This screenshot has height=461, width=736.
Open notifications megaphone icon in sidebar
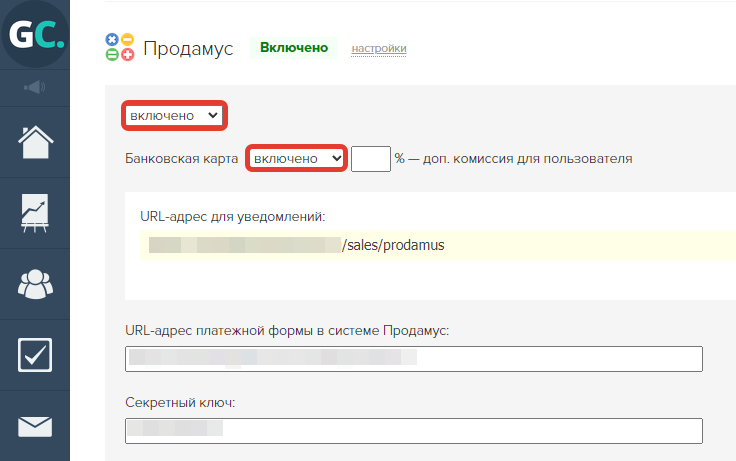[x=35, y=87]
